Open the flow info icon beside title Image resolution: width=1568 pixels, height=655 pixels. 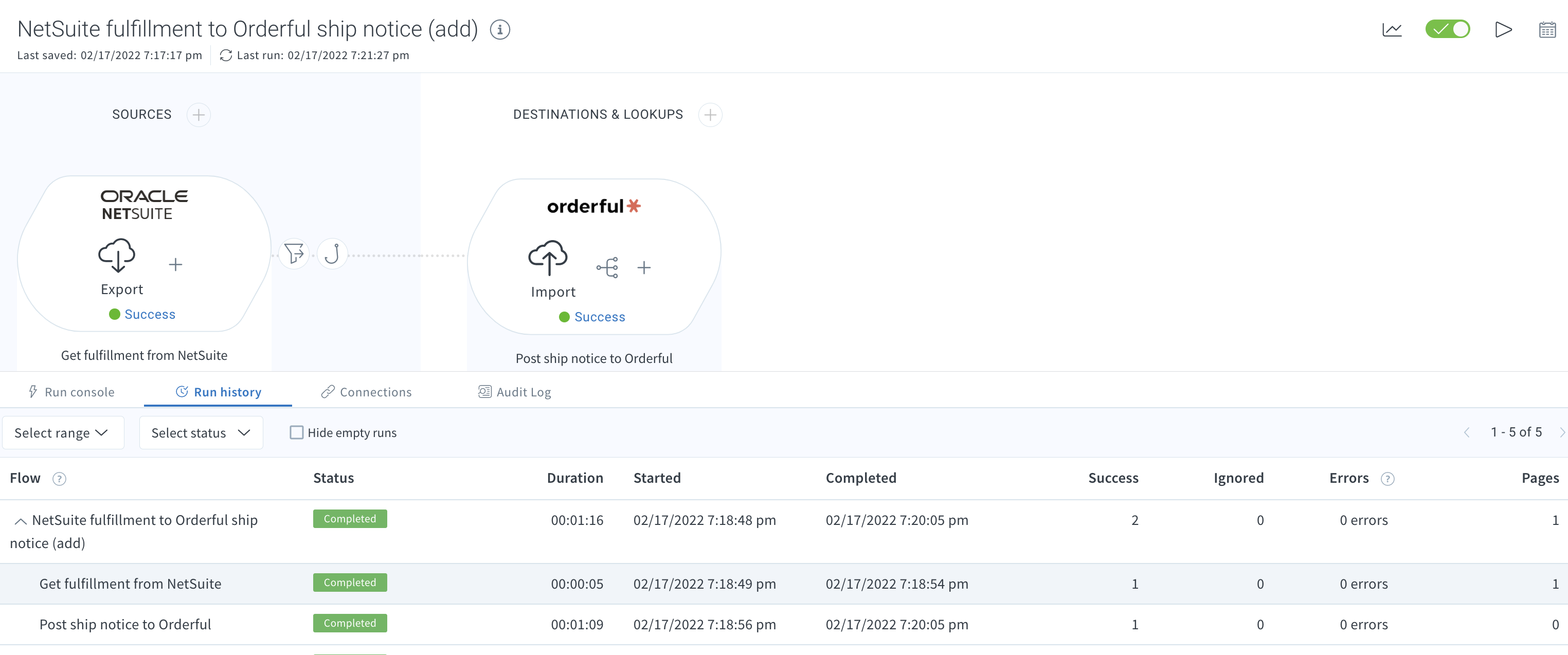[x=500, y=29]
